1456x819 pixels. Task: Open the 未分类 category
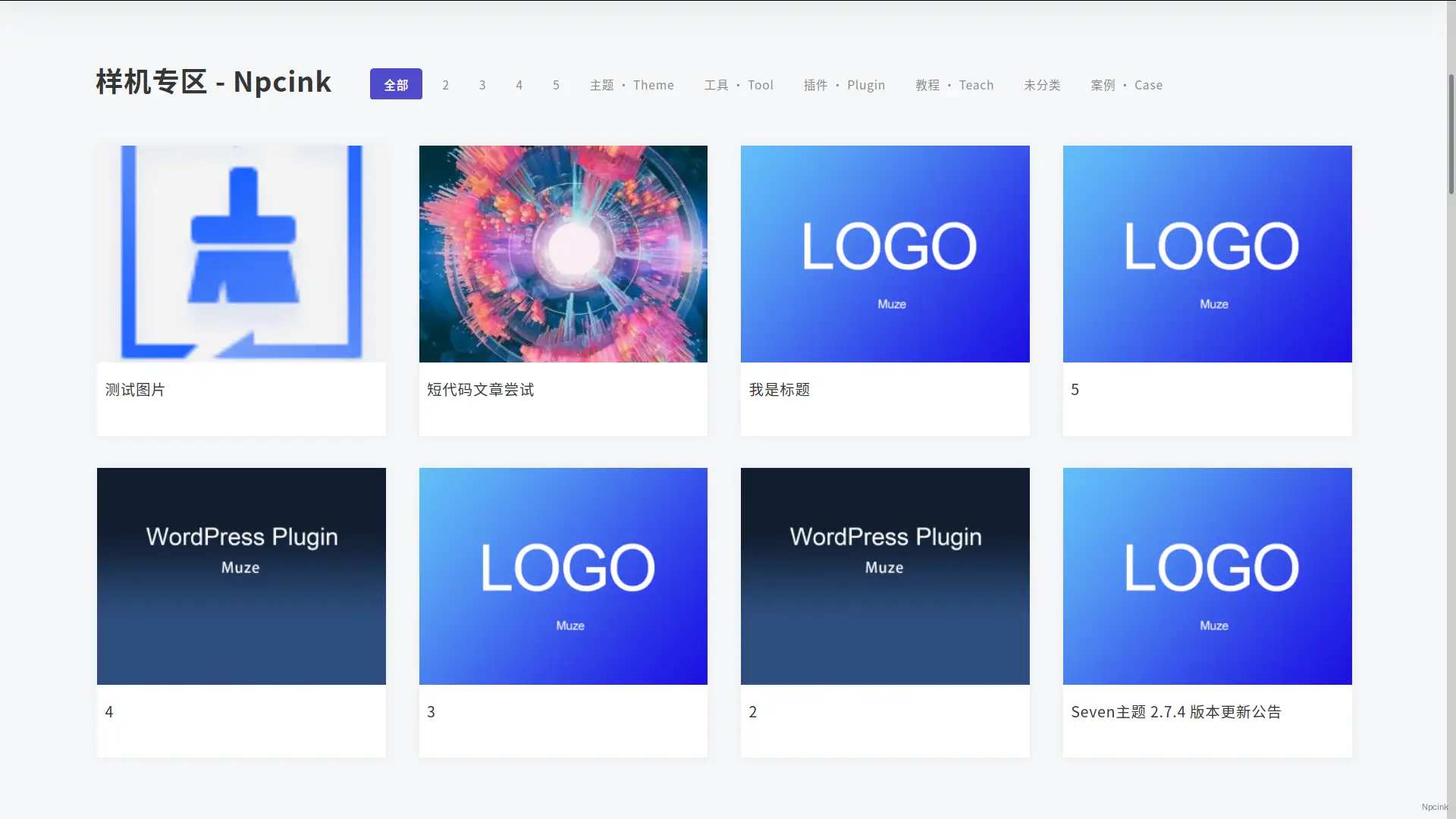pyautogui.click(x=1042, y=85)
